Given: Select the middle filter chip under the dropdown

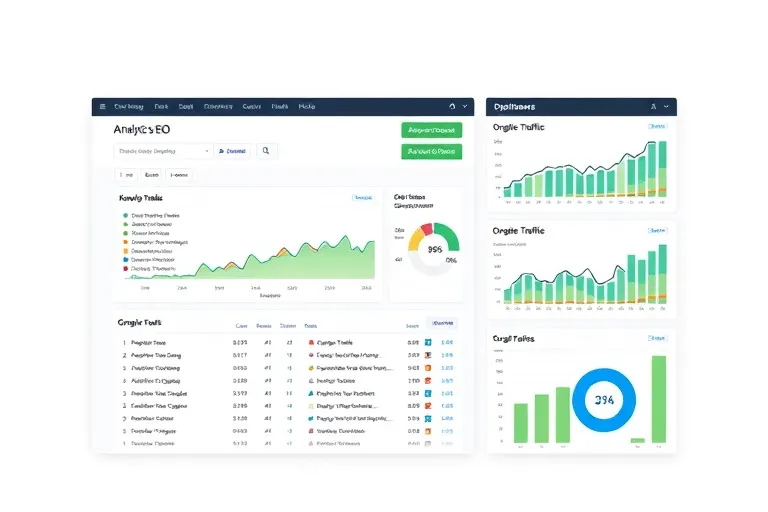Looking at the screenshot, I should [x=151, y=175].
